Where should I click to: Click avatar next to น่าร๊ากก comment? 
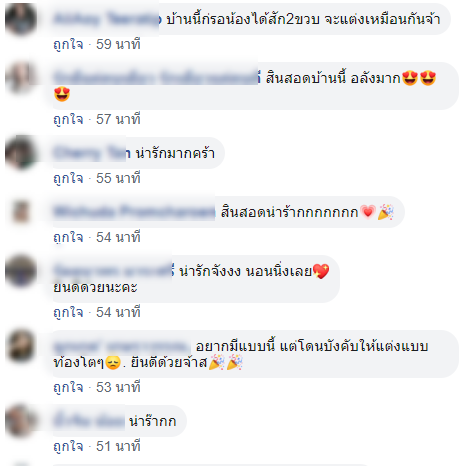click(x=21, y=421)
